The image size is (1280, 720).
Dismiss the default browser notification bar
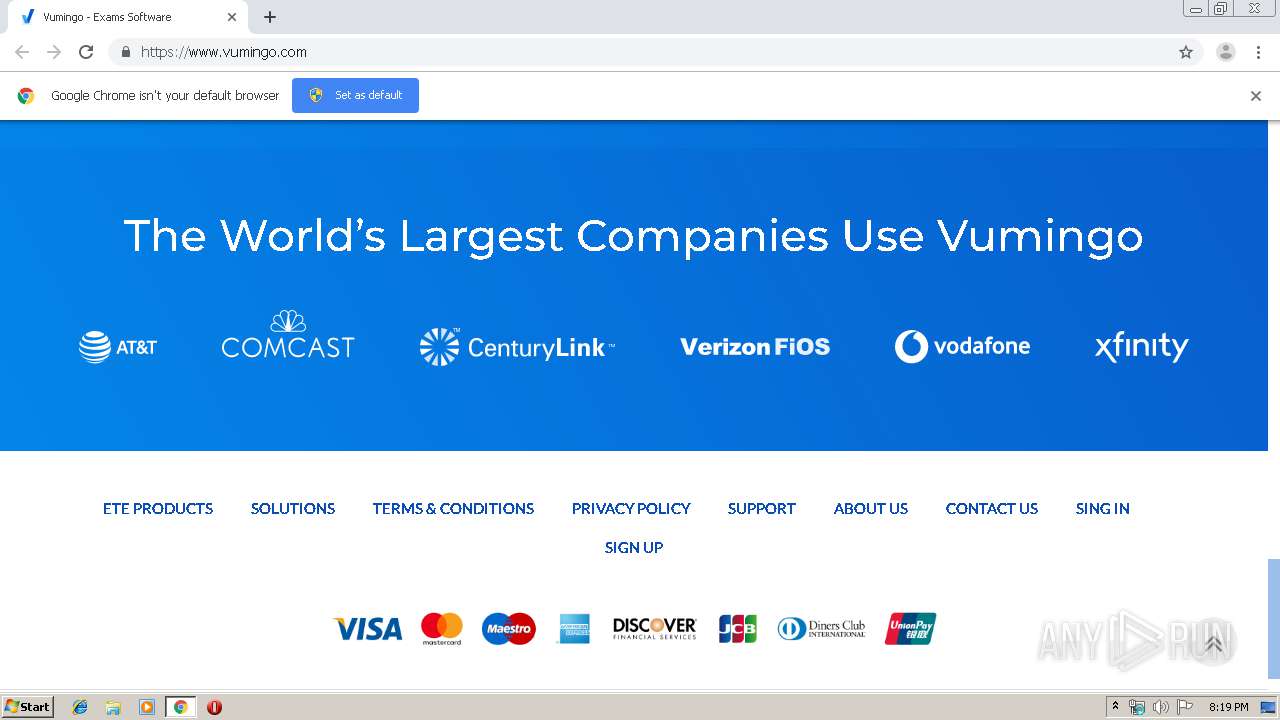click(1256, 96)
